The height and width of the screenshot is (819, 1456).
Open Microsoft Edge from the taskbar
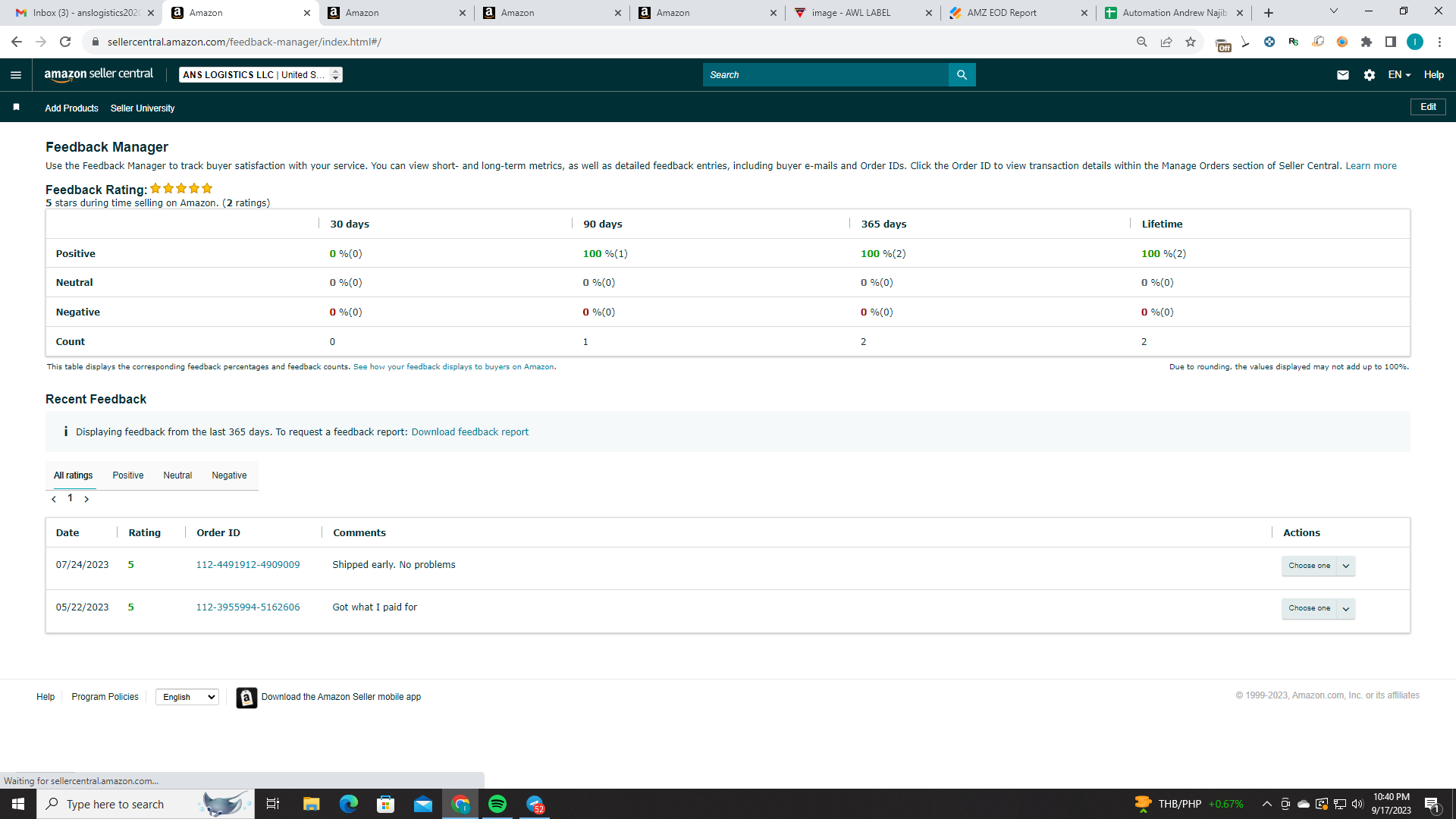[349, 804]
